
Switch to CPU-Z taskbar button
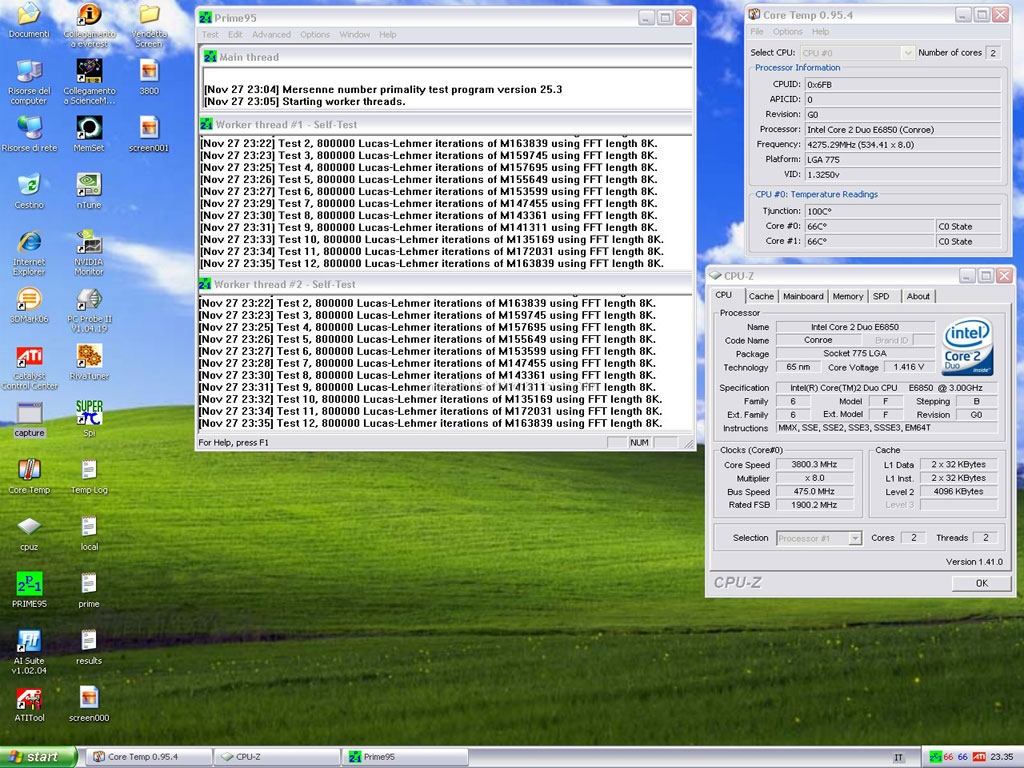point(278,757)
